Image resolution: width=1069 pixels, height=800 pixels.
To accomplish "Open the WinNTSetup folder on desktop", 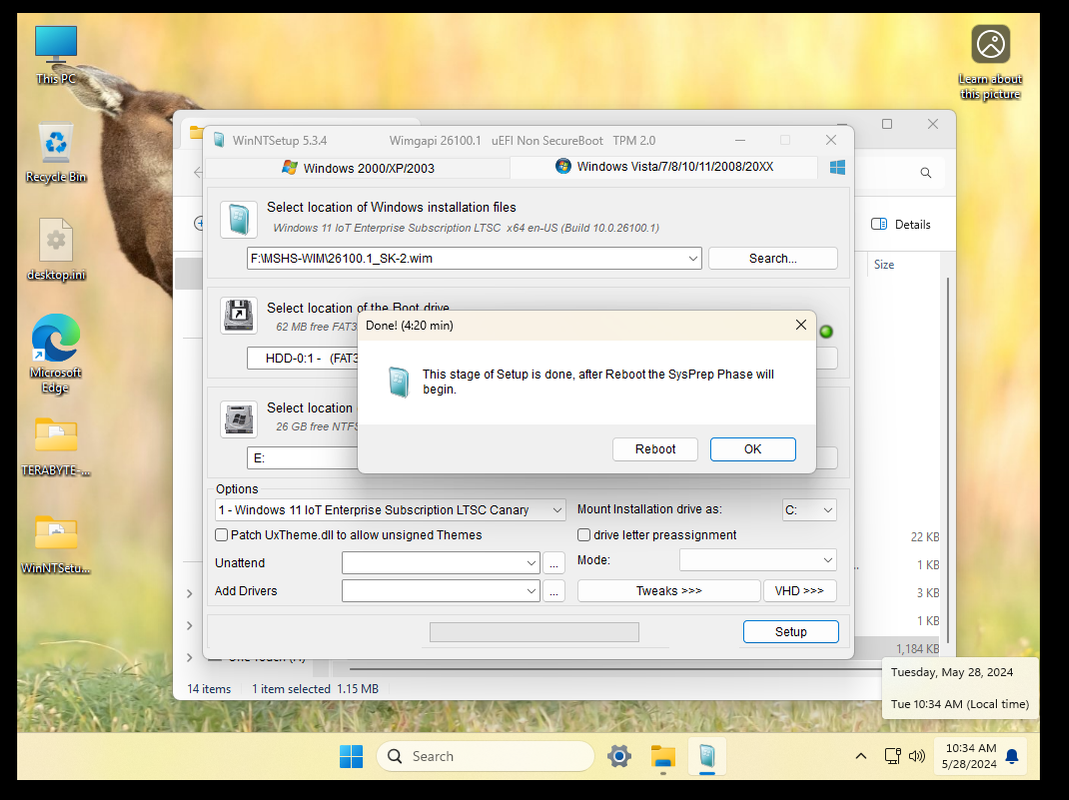I will point(56,544).
